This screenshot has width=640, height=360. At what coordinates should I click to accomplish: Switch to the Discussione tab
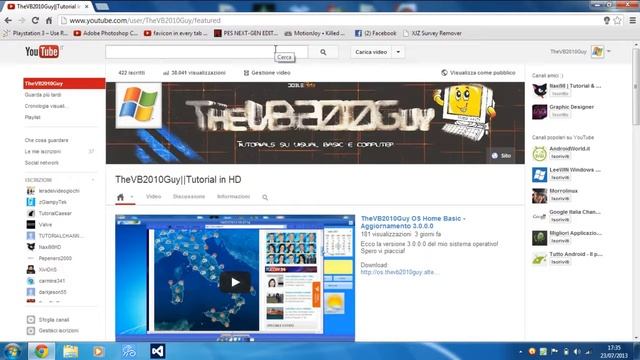pos(189,197)
